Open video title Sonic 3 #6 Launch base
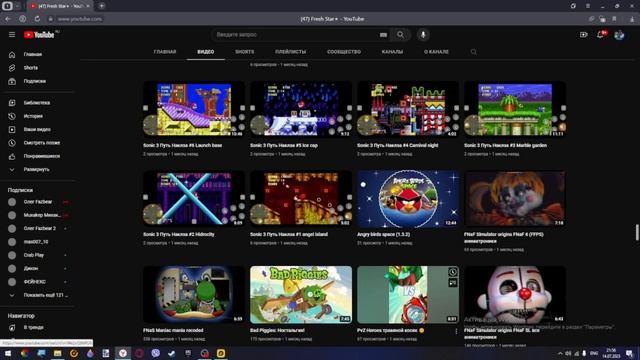640x360 pixels. point(182,145)
